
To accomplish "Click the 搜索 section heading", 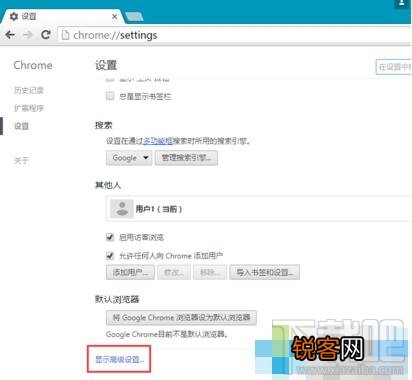I will (x=104, y=125).
